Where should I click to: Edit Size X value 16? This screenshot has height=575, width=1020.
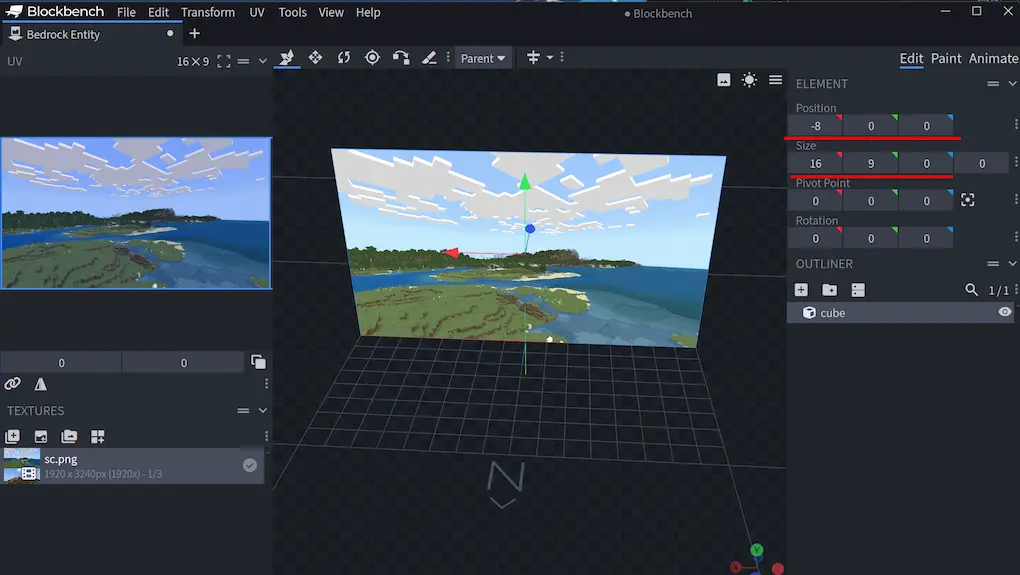[x=815, y=164]
